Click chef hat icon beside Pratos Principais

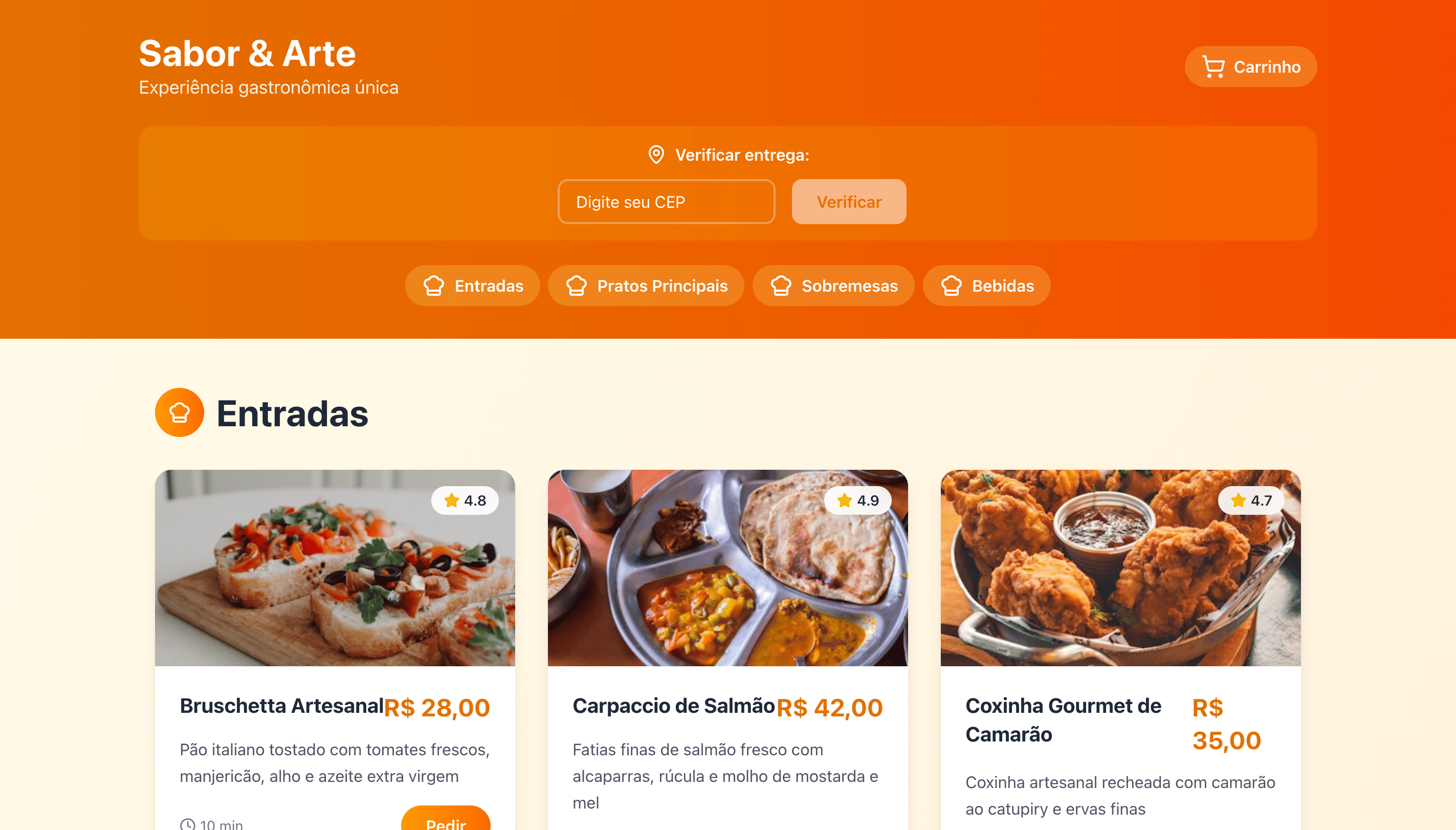coord(576,286)
